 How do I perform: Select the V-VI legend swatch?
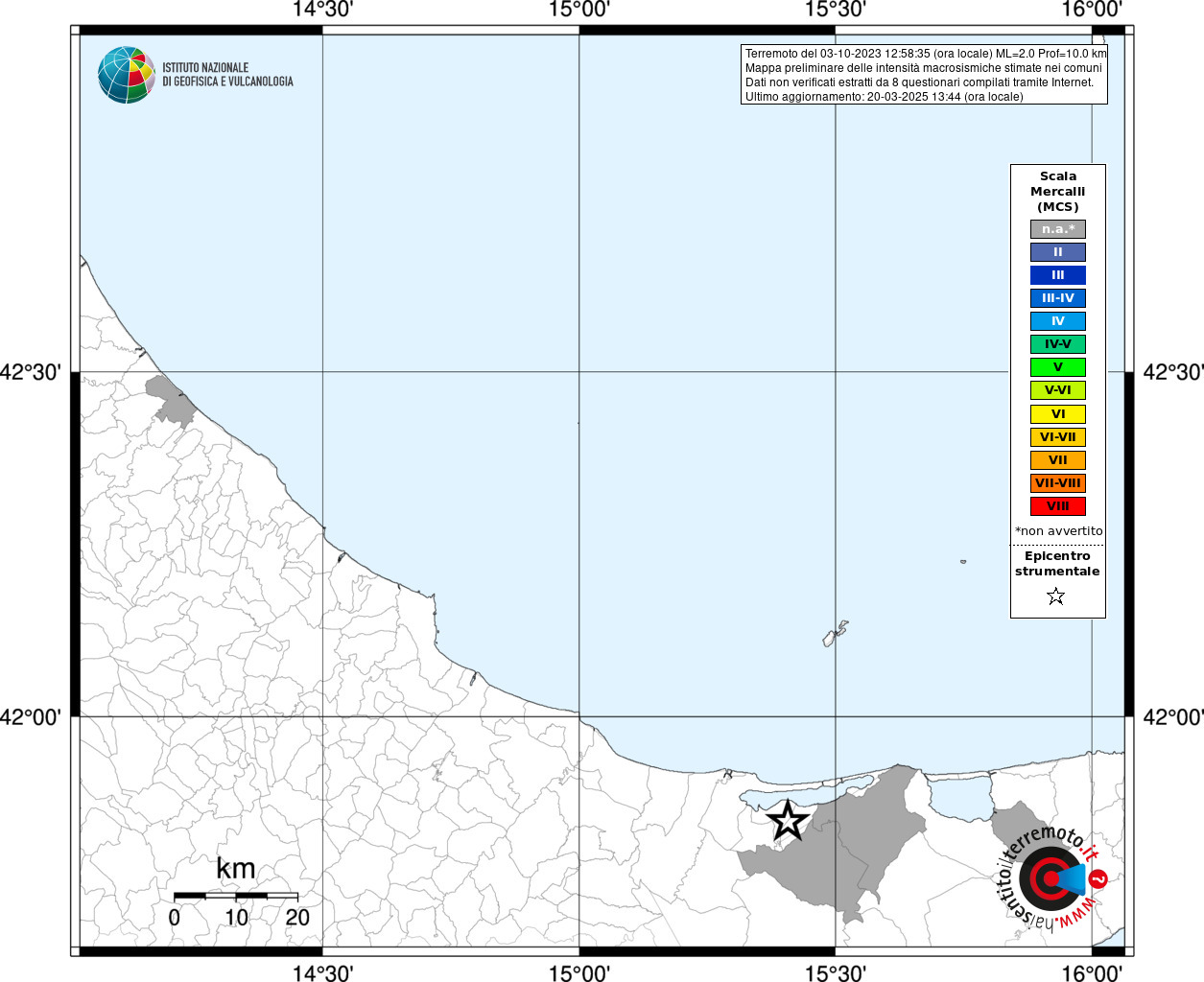[x=1058, y=390]
